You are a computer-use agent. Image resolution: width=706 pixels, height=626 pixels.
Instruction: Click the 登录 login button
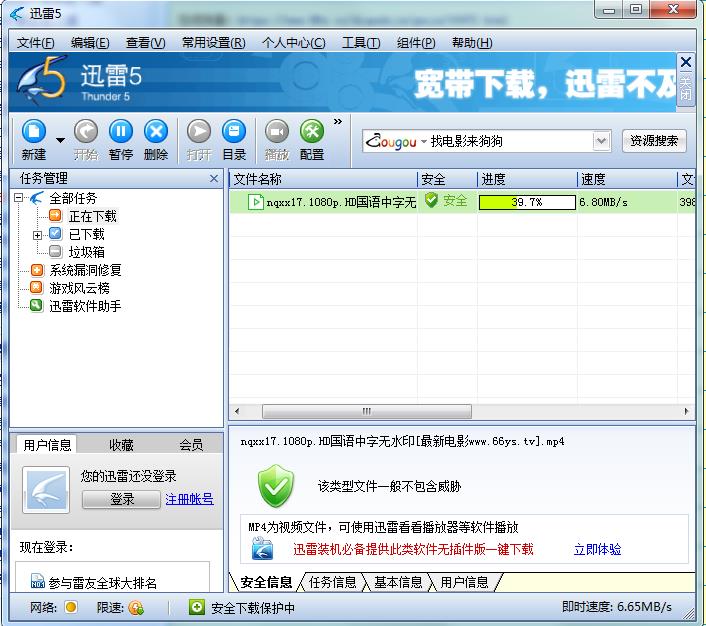click(x=122, y=499)
